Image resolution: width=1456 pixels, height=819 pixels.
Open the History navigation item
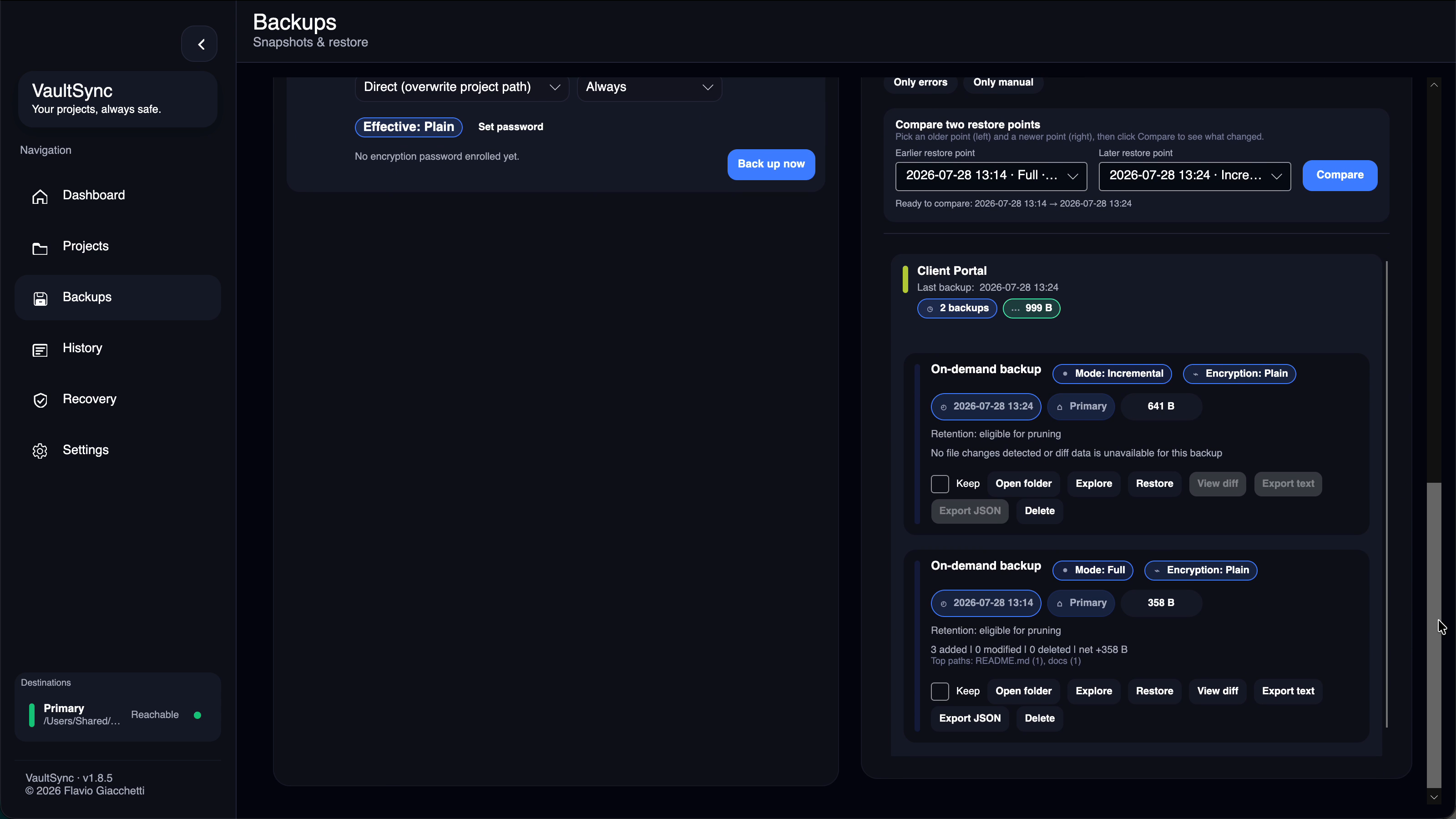coord(117,348)
